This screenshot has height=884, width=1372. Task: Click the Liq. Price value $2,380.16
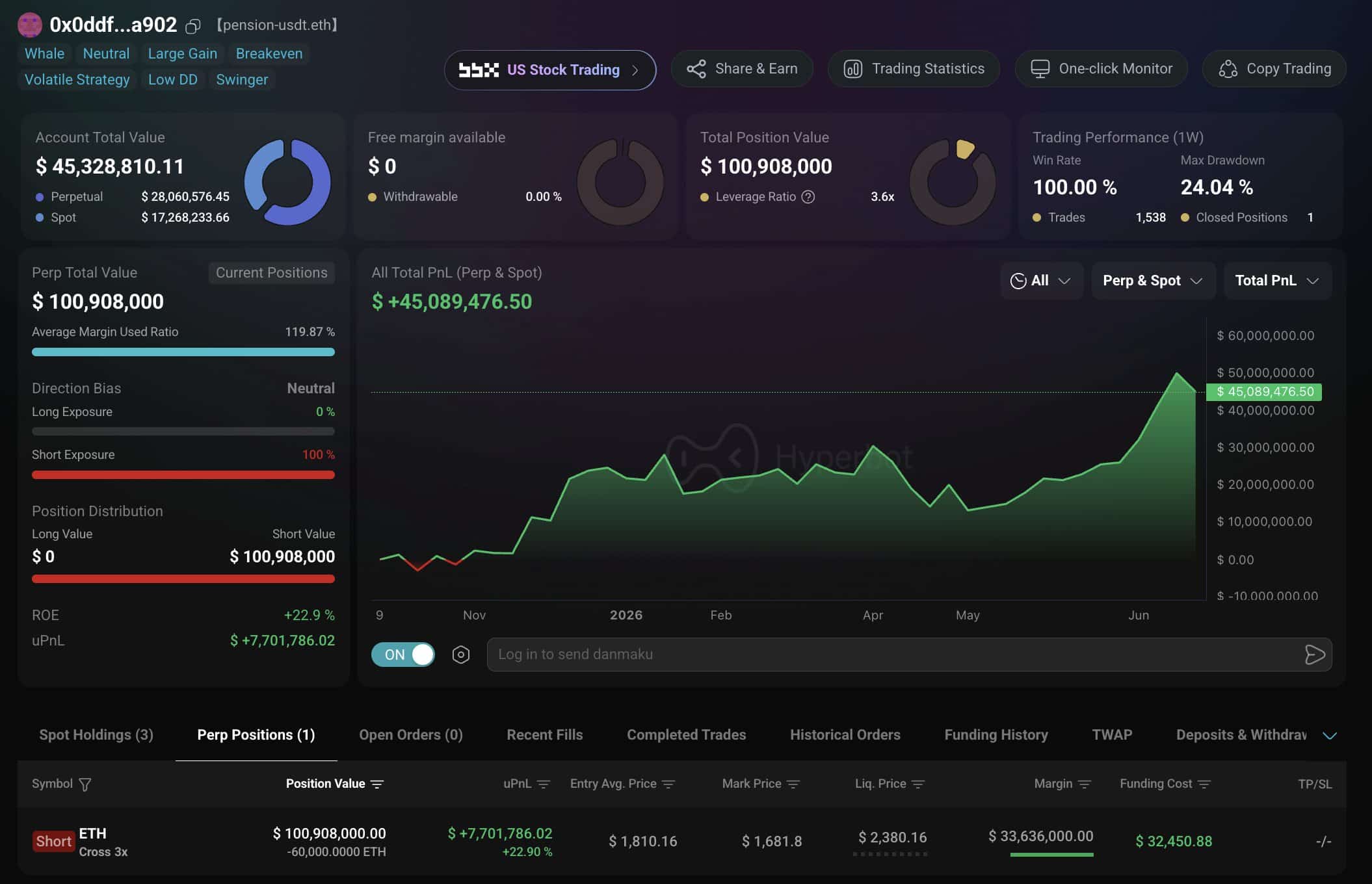(892, 837)
